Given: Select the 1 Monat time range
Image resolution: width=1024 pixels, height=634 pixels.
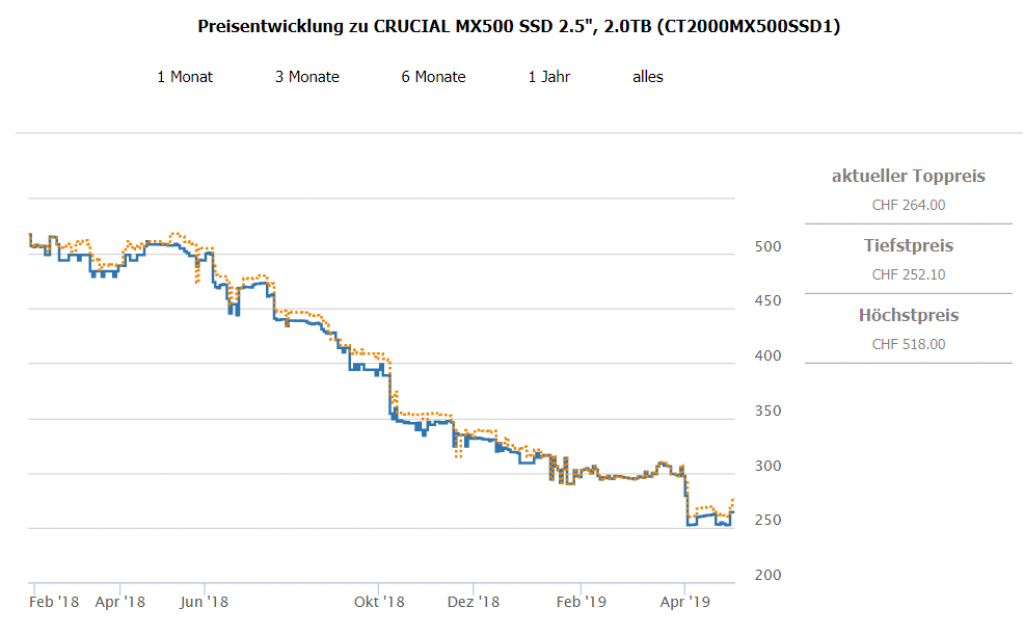Looking at the screenshot, I should click(x=185, y=77).
